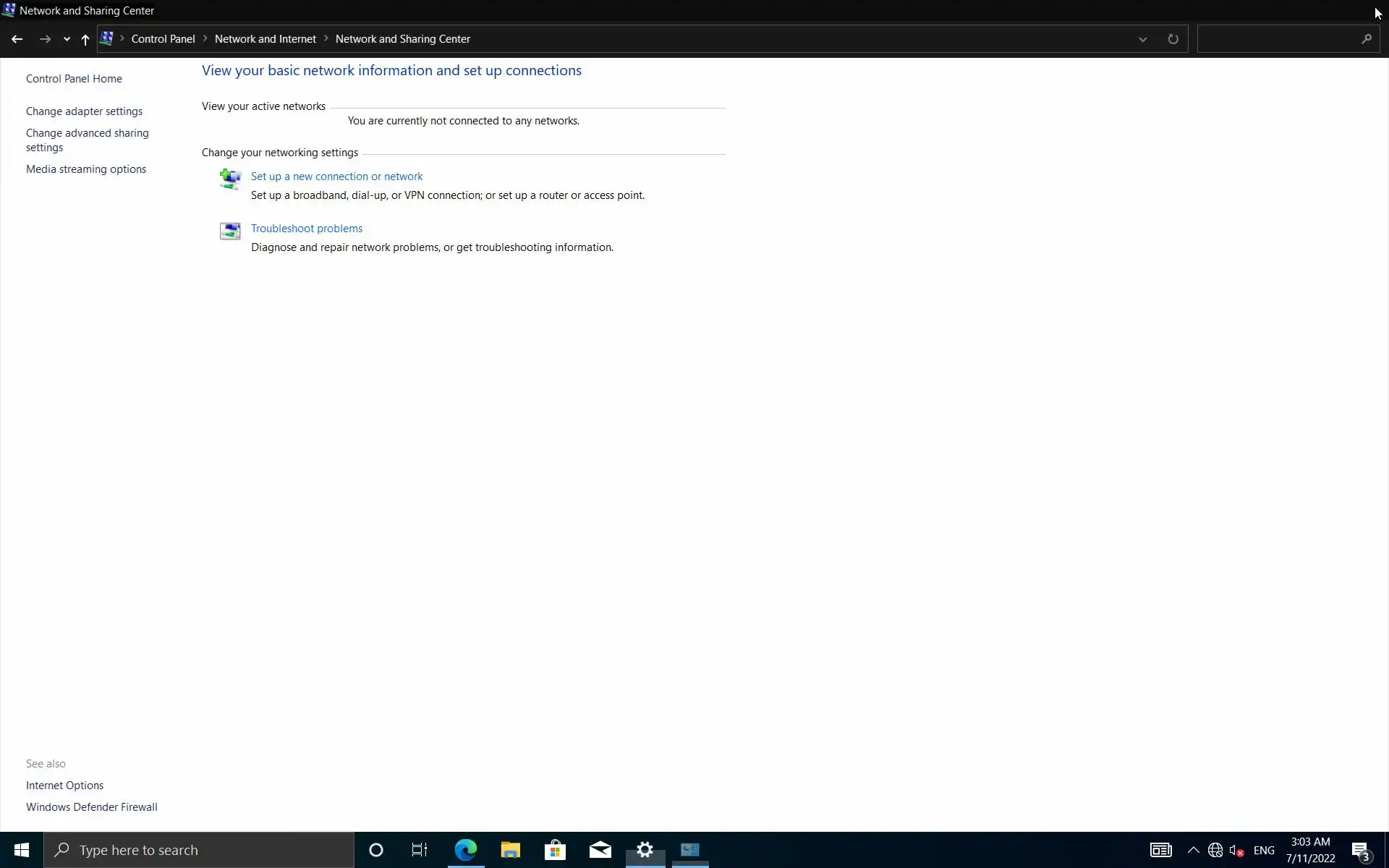Image resolution: width=1389 pixels, height=868 pixels.
Task: Open File Explorer from the taskbar
Action: coord(510,850)
